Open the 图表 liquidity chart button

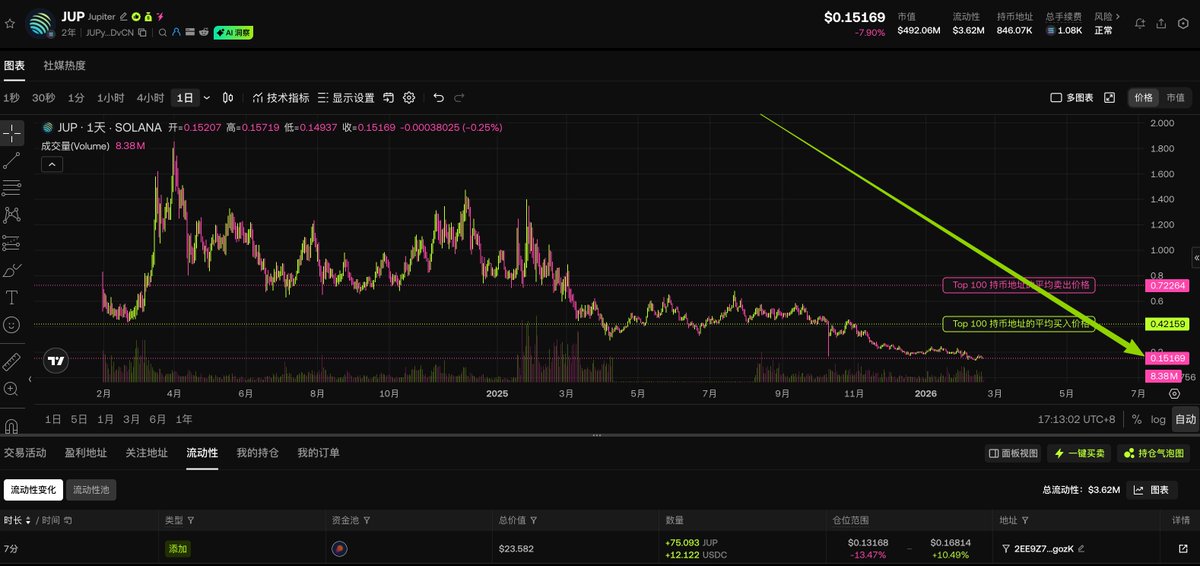click(1152, 490)
